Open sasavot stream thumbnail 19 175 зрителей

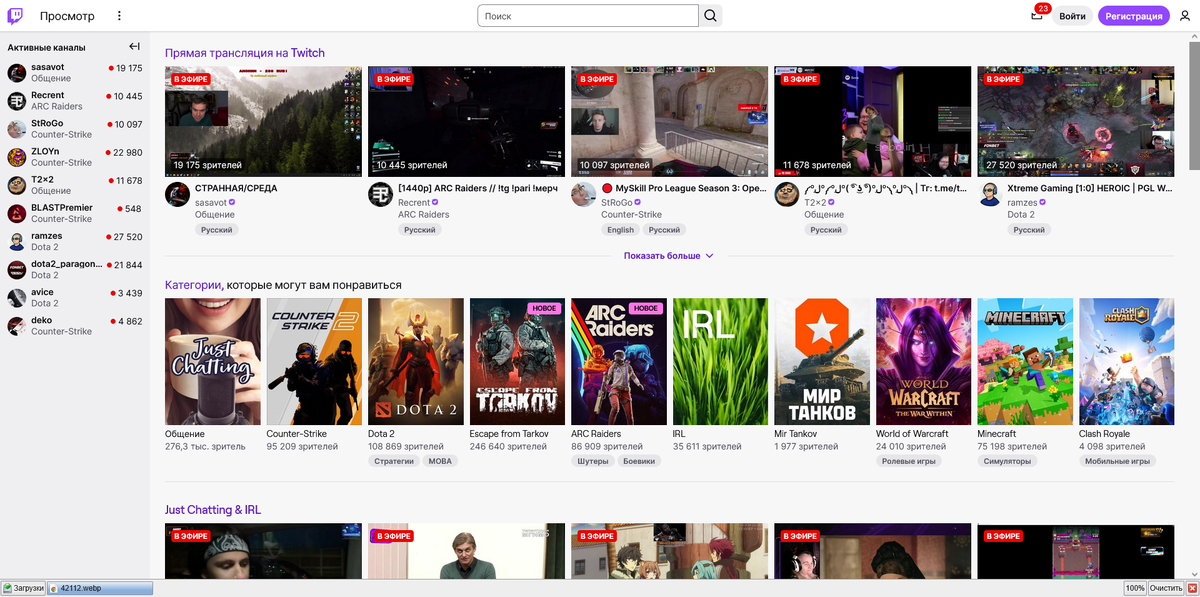click(x=263, y=121)
